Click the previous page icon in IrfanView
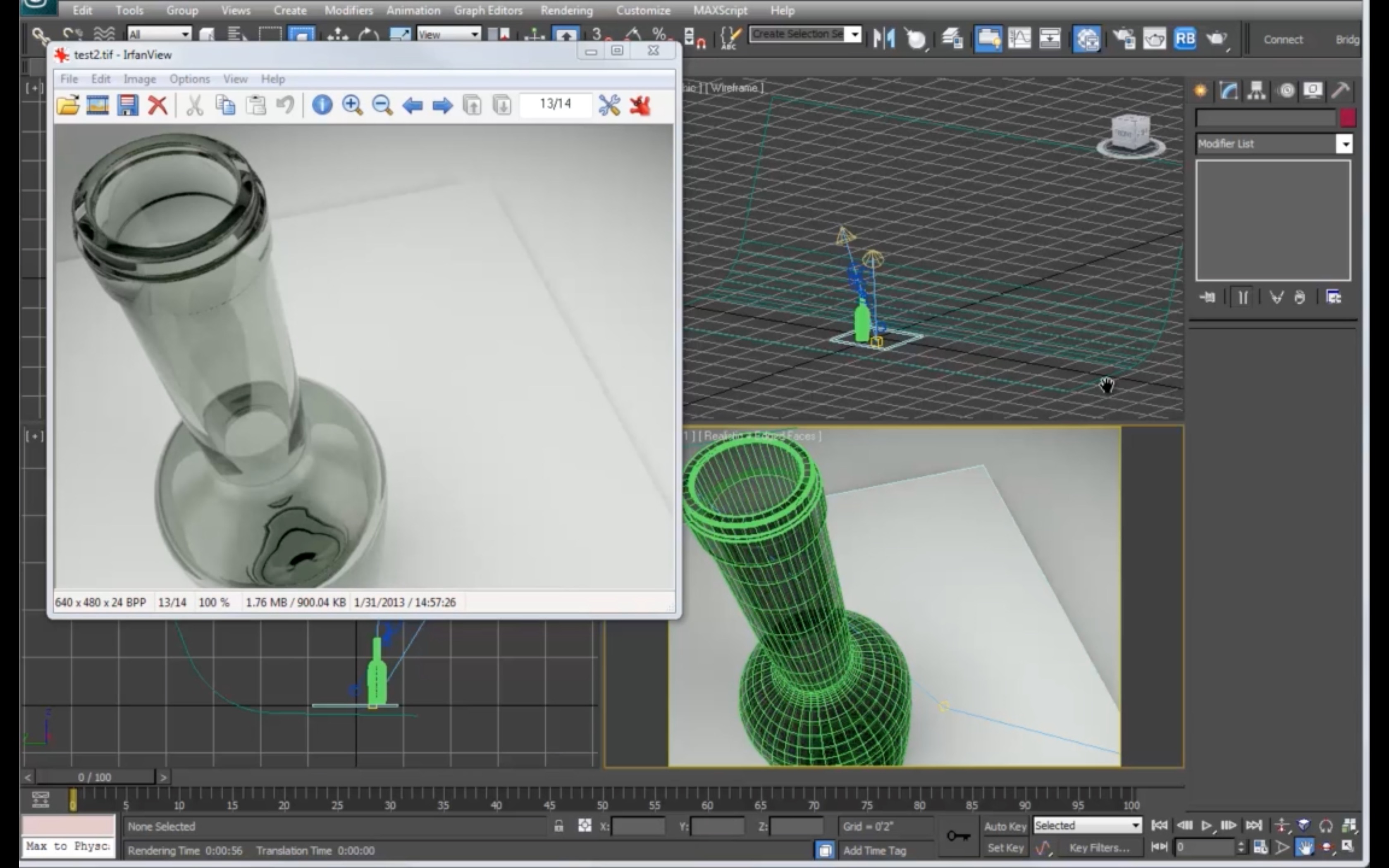The height and width of the screenshot is (868, 1389). click(x=472, y=105)
